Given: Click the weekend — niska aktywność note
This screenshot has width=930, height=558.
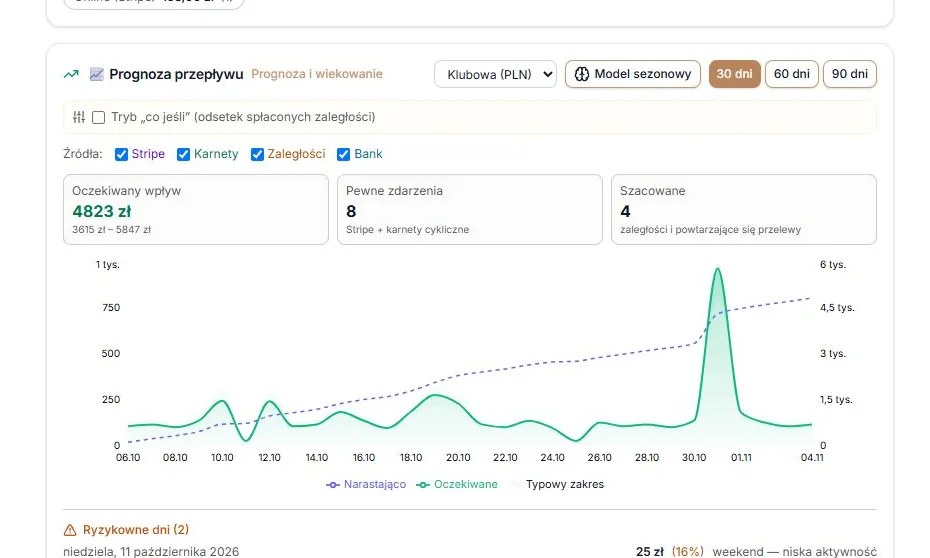Looking at the screenshot, I should (x=794, y=551).
